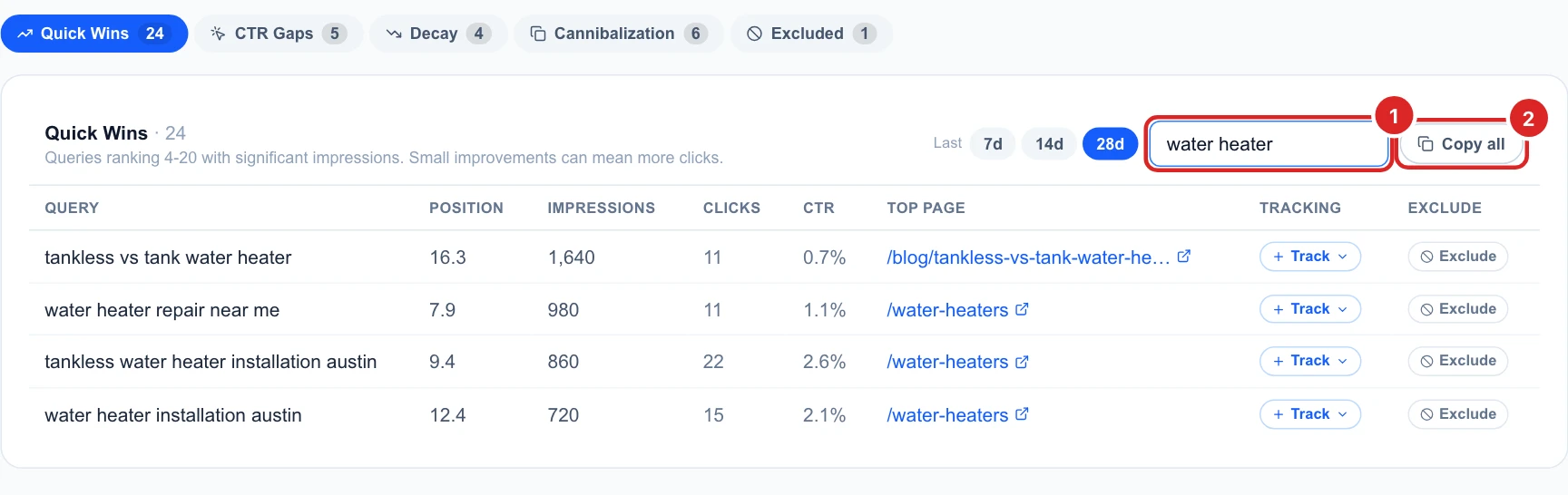The height and width of the screenshot is (495, 1568).
Task: Open /water-heaters link in repair near me row
Action: point(947,310)
